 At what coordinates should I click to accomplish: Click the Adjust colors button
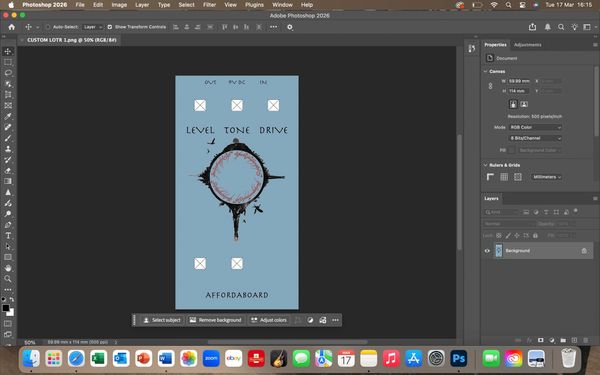coord(269,320)
